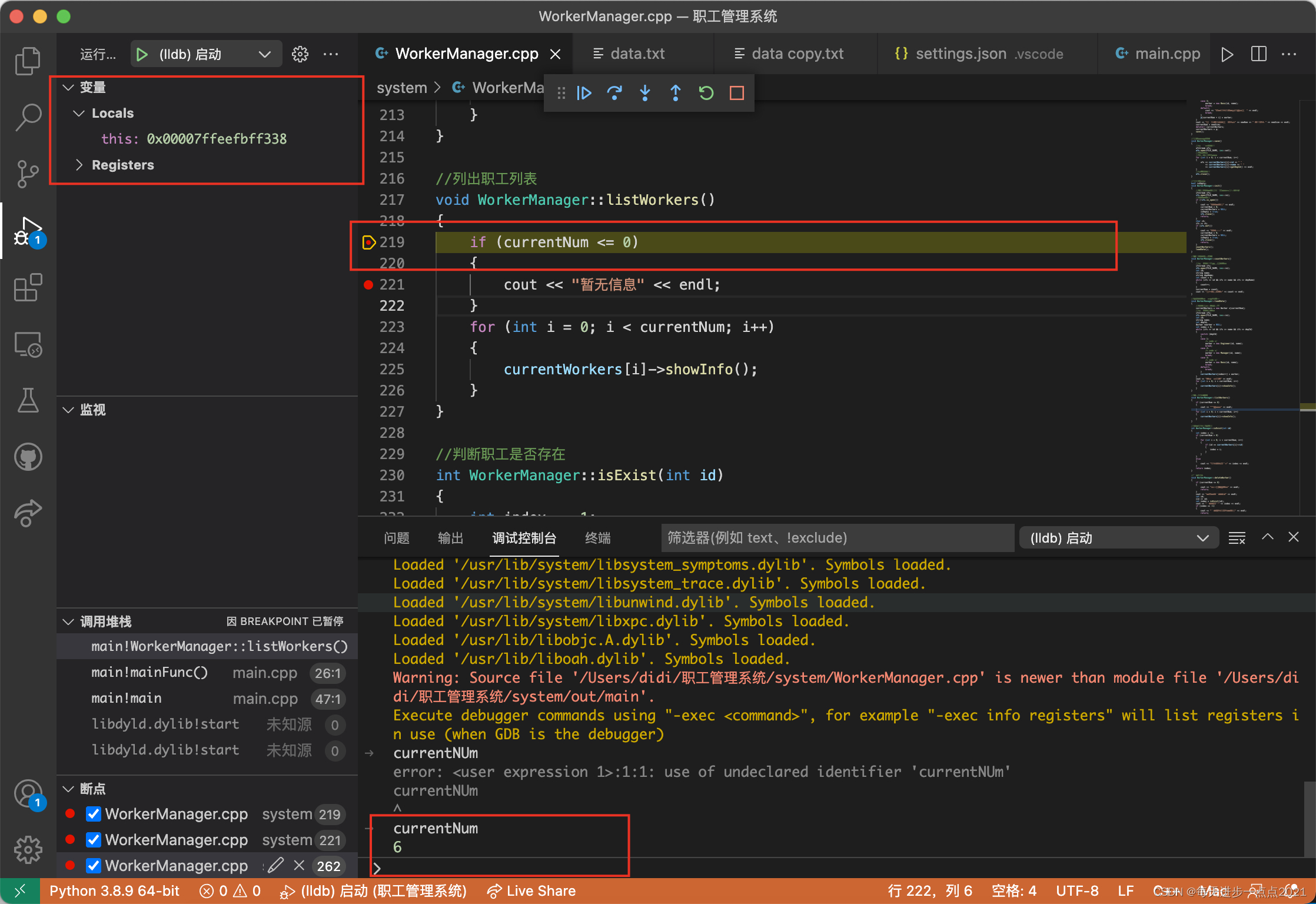The image size is (1316, 904).
Task: Select the main!mainFunc() stack frame
Action: tap(150, 673)
